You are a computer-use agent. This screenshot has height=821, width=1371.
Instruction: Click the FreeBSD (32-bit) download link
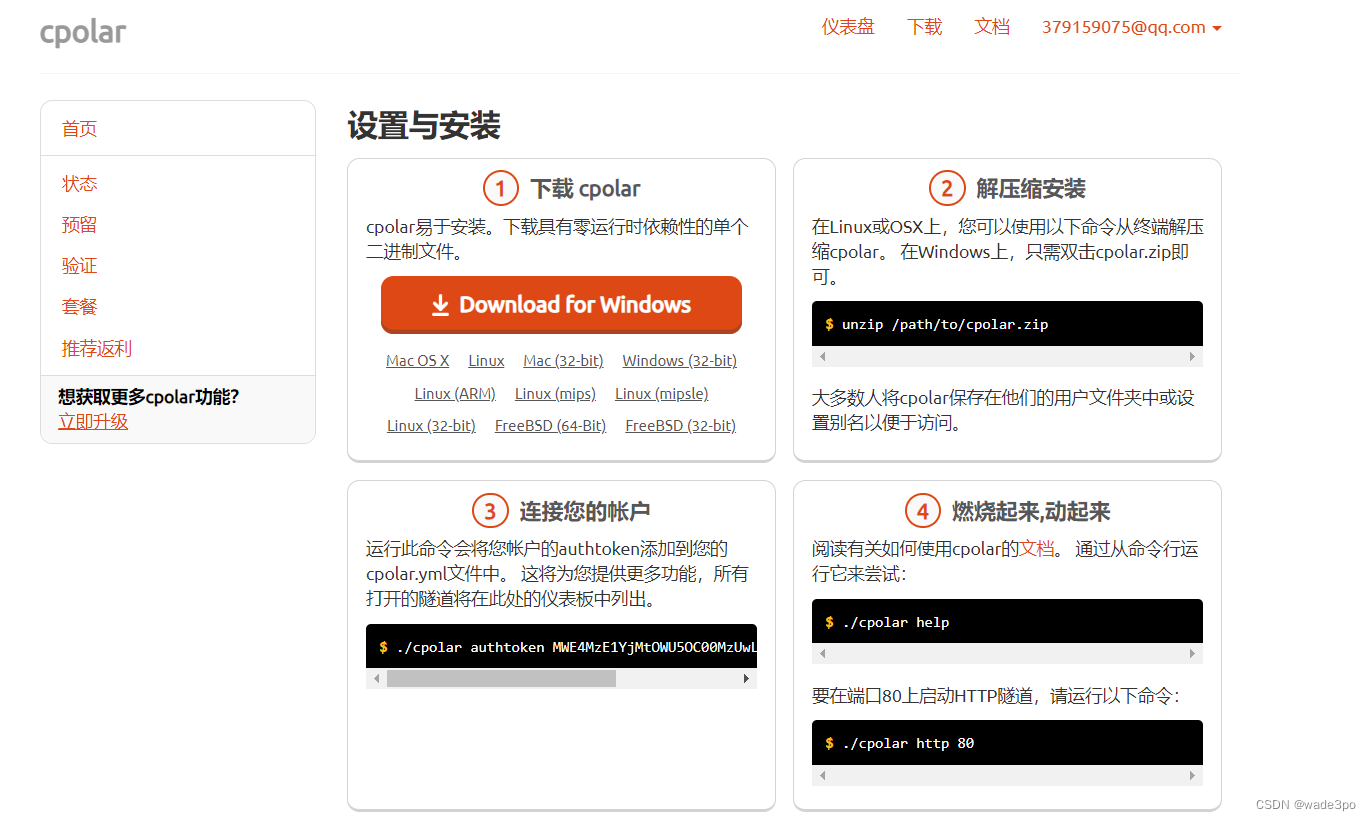pos(681,426)
